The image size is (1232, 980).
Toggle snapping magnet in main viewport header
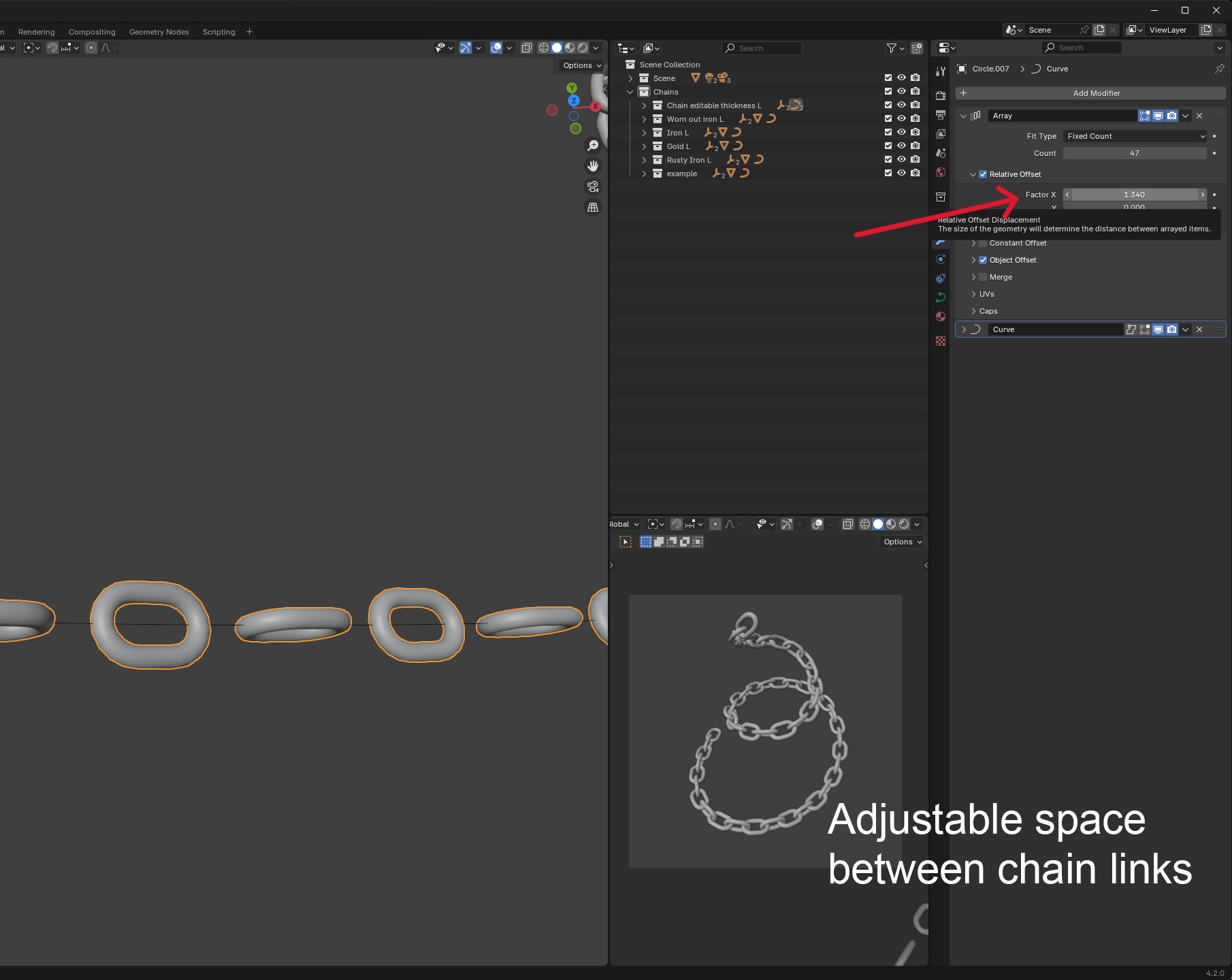52,48
